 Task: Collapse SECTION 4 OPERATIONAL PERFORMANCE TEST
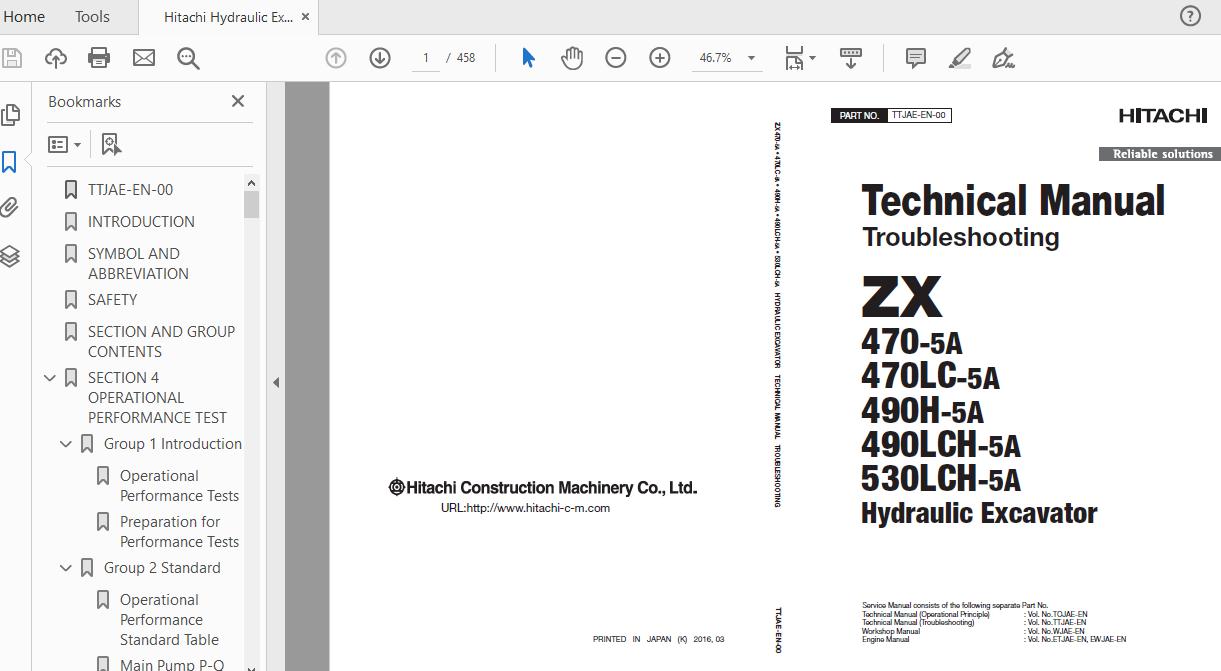coord(50,378)
